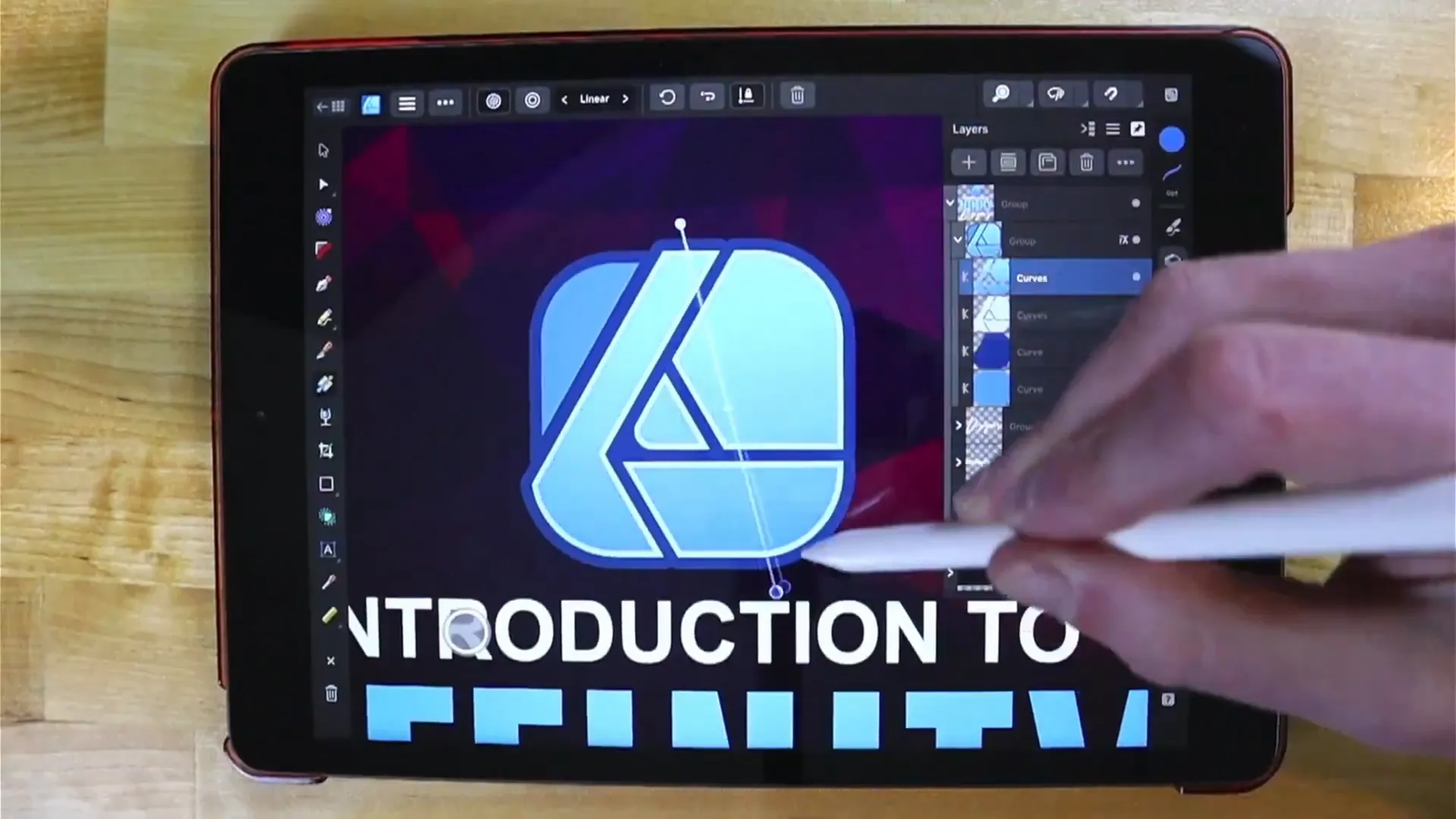Tap the blue color swatch at top right

point(1172,138)
